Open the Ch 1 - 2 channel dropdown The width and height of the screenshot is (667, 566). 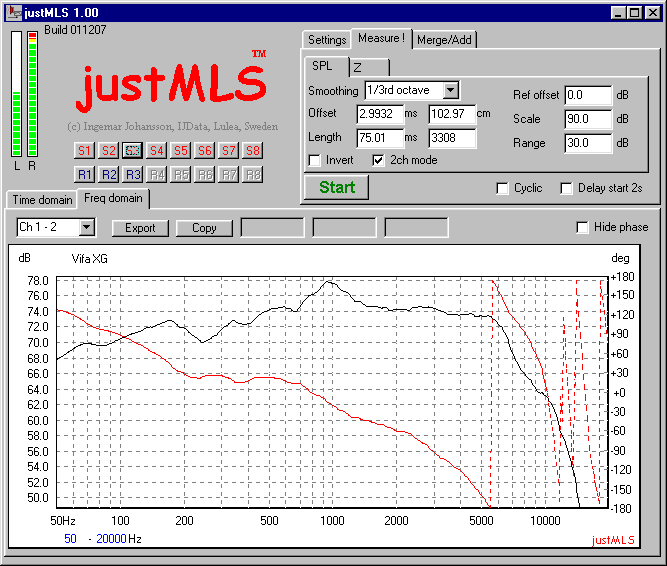(x=86, y=227)
